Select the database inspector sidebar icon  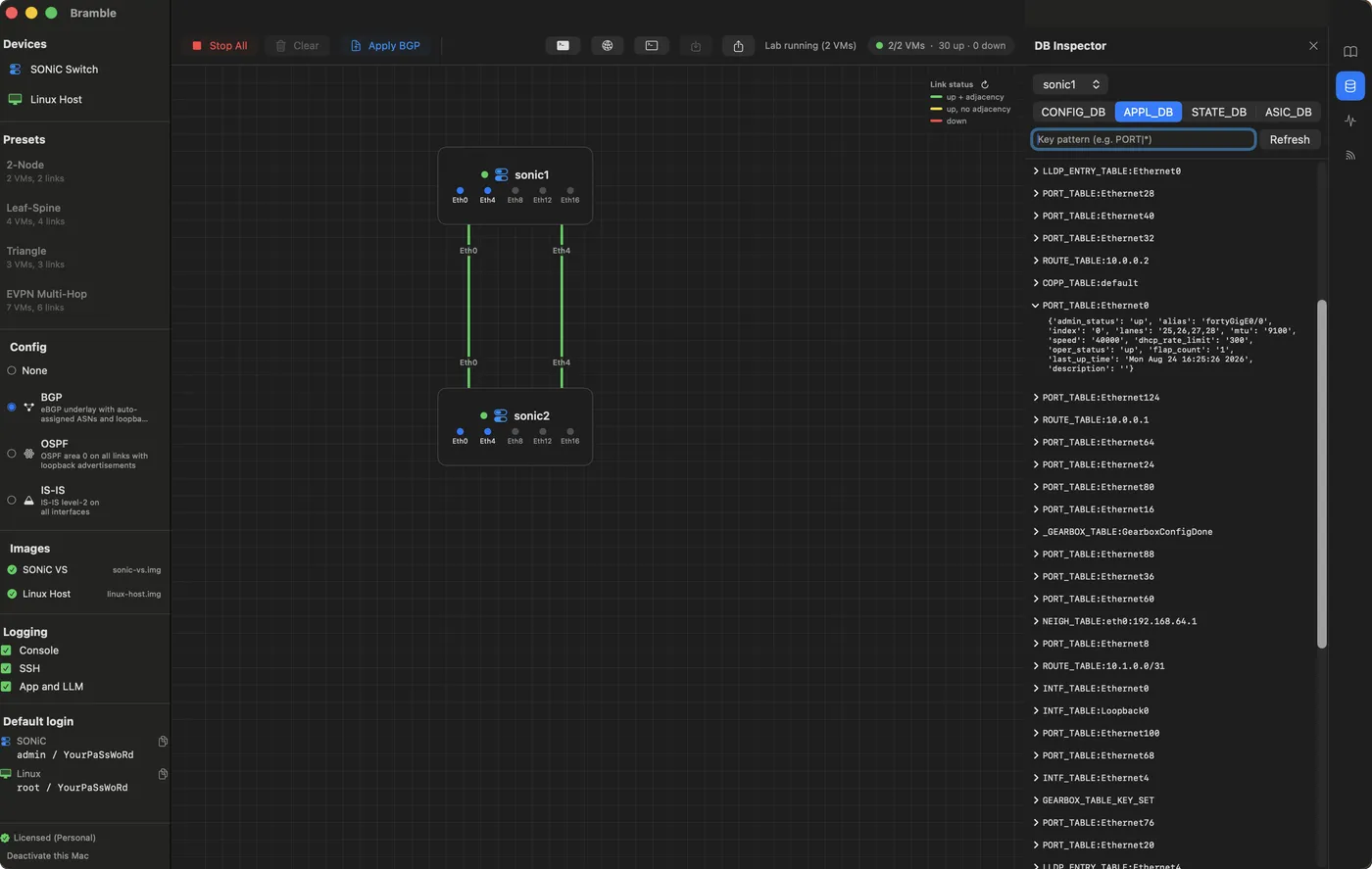click(1350, 86)
